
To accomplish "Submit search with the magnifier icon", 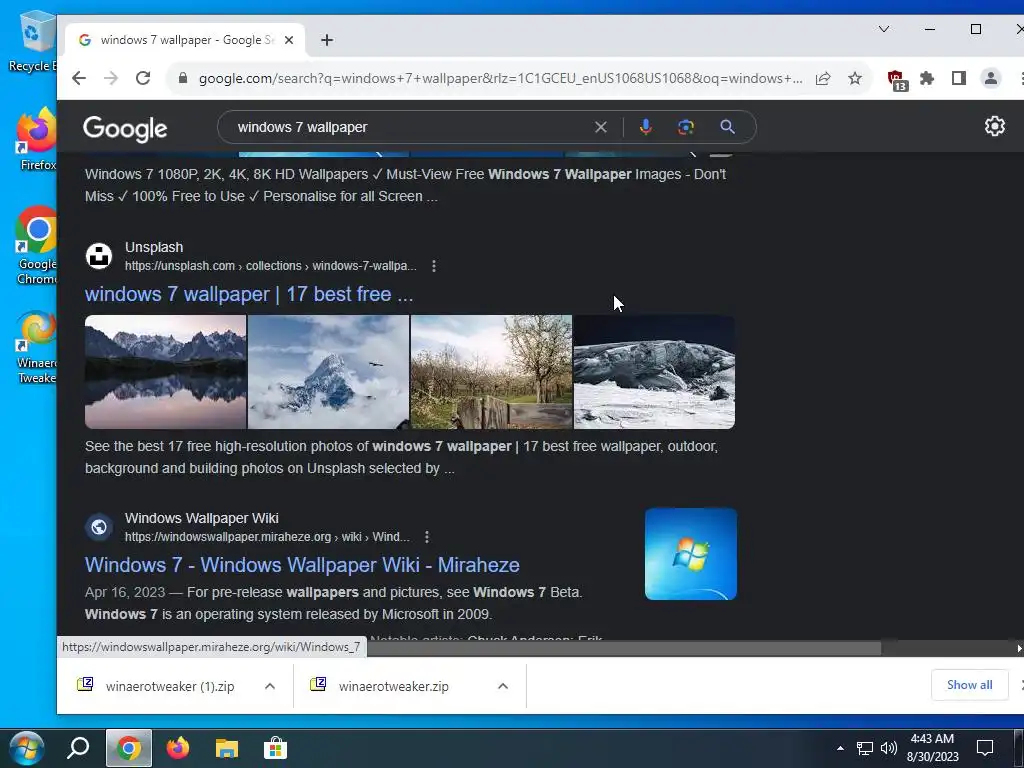I will point(728,127).
